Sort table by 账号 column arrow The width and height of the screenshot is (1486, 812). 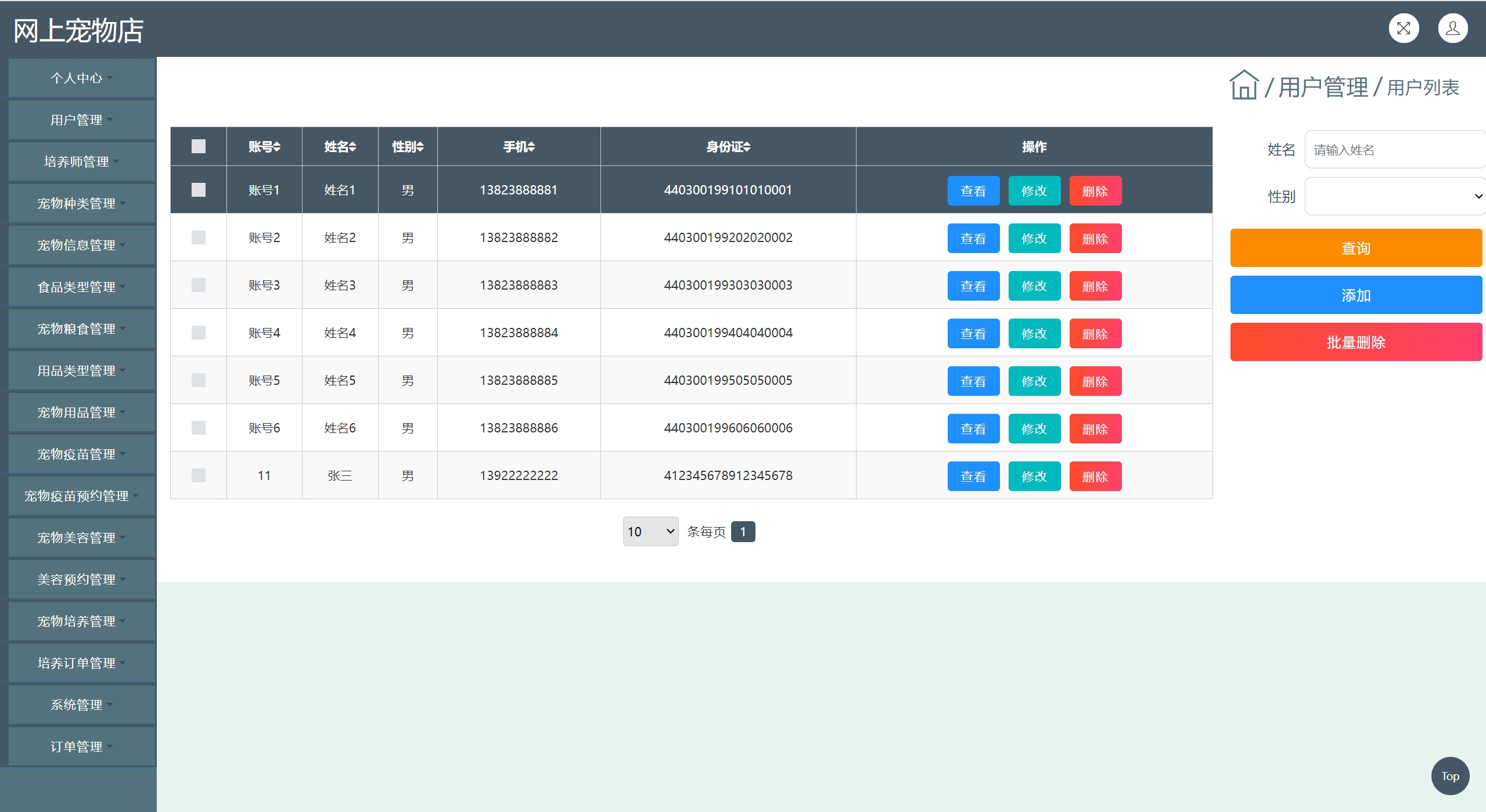[x=277, y=147]
